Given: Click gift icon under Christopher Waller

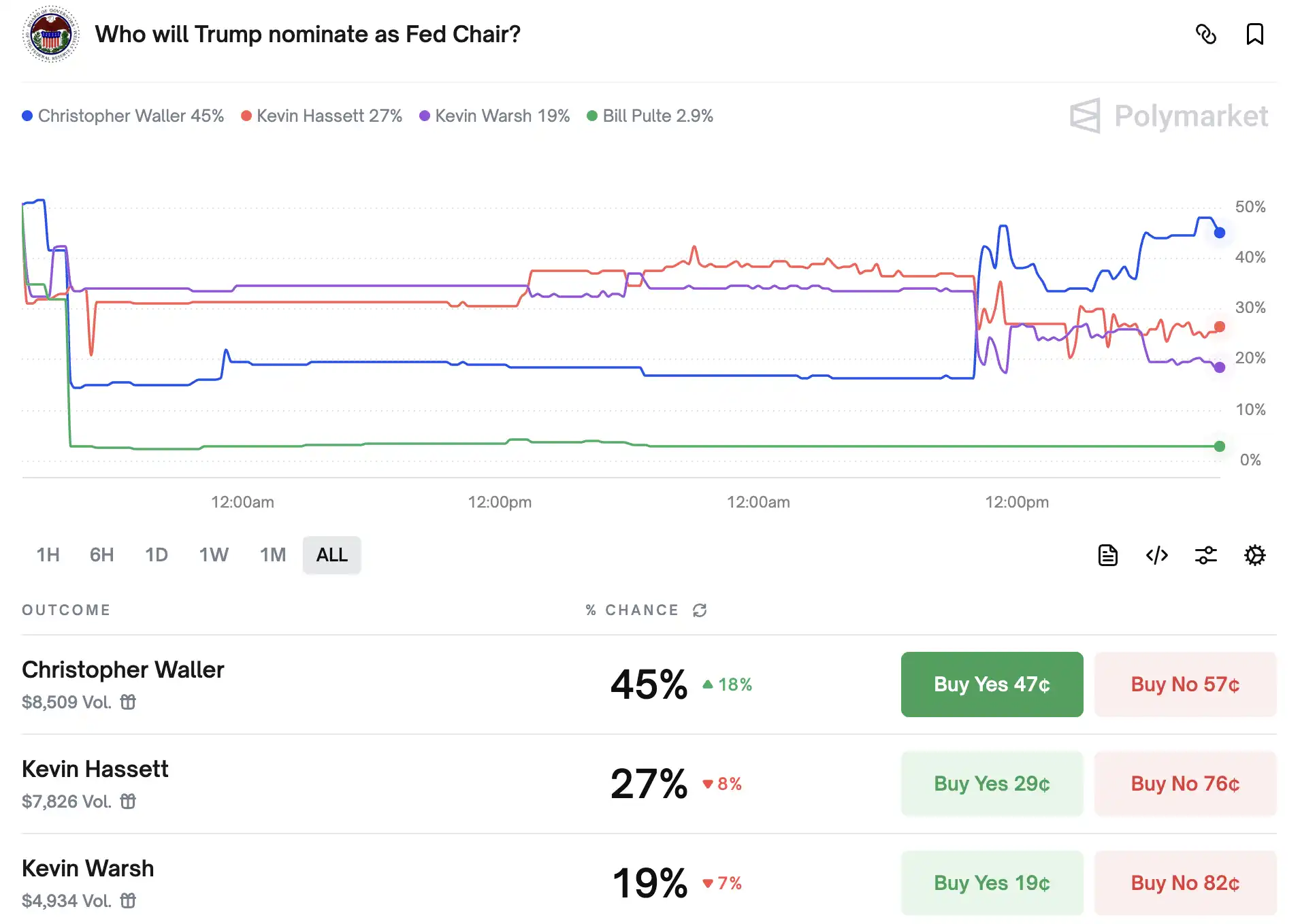Looking at the screenshot, I should [x=128, y=702].
